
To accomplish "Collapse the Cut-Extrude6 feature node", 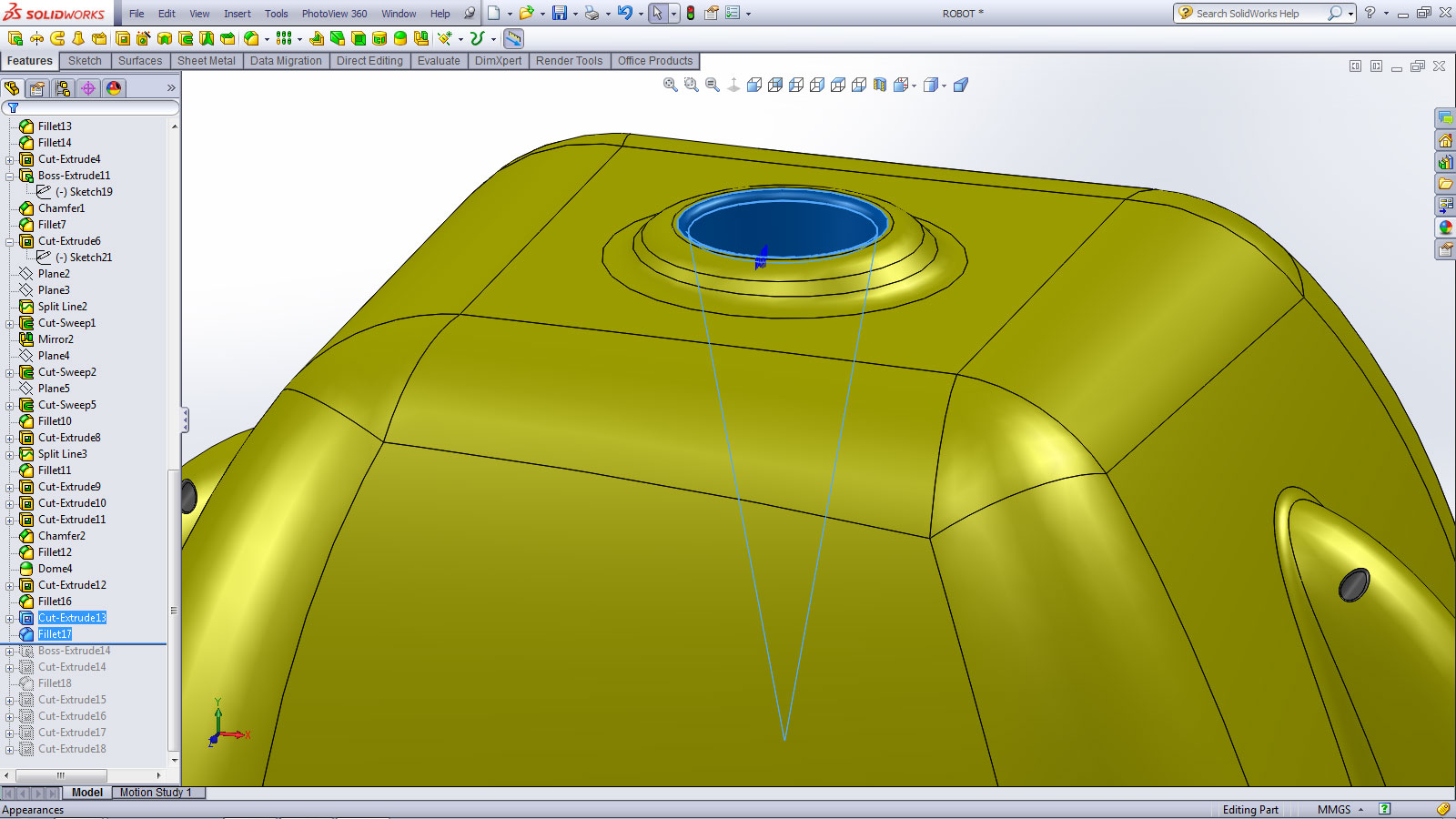I will coord(10,241).
